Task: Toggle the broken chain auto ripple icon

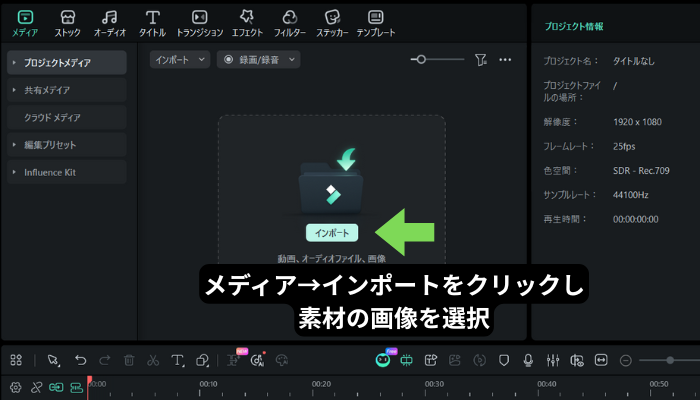Action: (36, 387)
